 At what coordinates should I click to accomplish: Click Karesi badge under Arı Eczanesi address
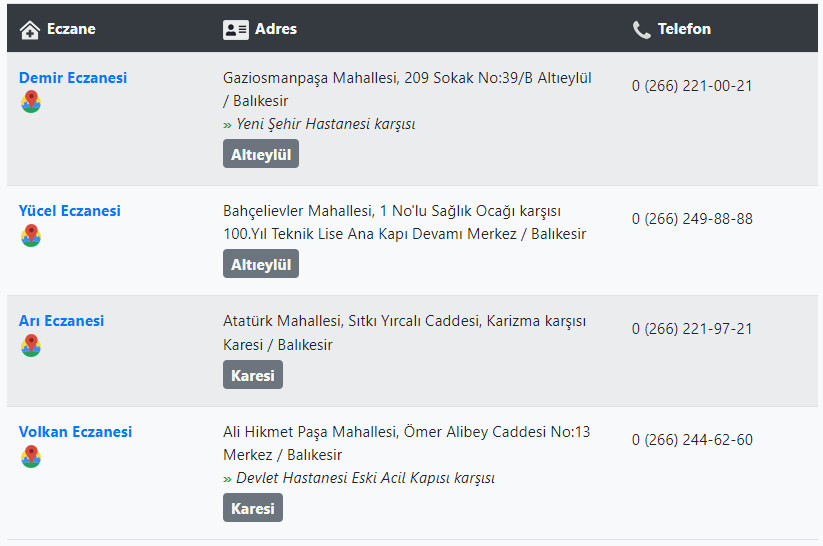(253, 375)
